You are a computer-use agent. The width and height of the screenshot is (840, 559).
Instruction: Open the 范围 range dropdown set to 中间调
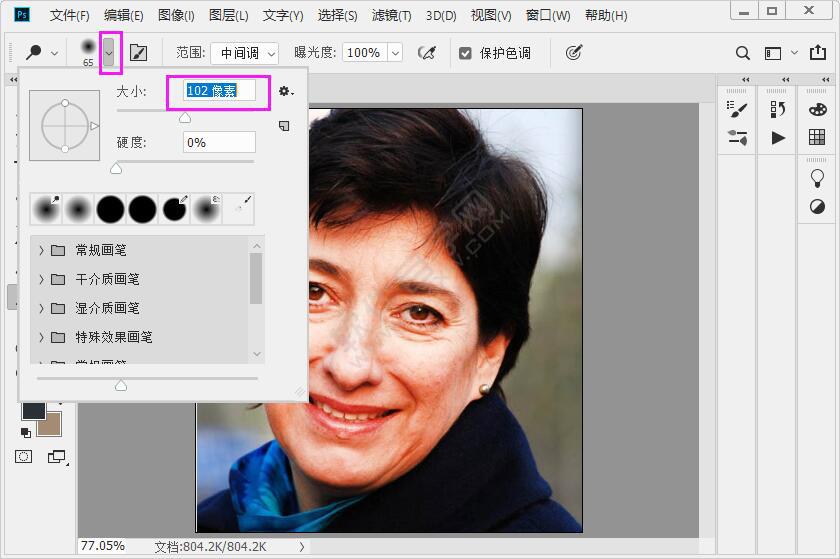pyautogui.click(x=244, y=53)
